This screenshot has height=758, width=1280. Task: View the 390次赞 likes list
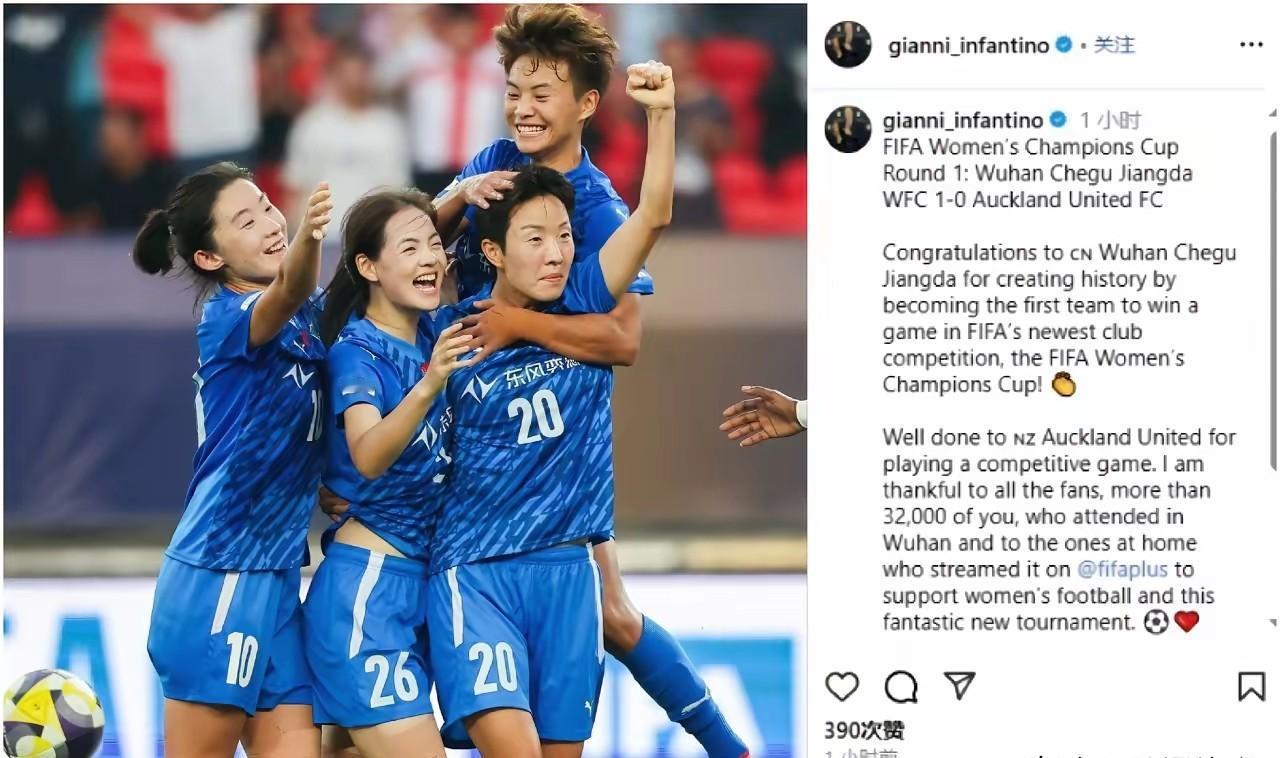point(864,731)
